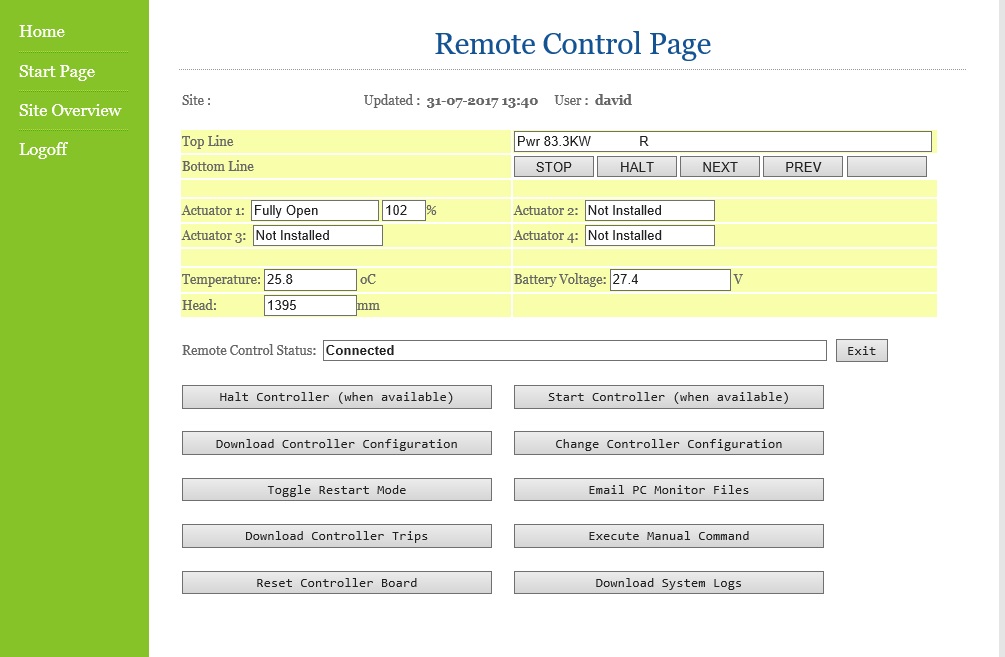Click the NEXT button
Viewport: 1005px width, 657px height.
(720, 167)
